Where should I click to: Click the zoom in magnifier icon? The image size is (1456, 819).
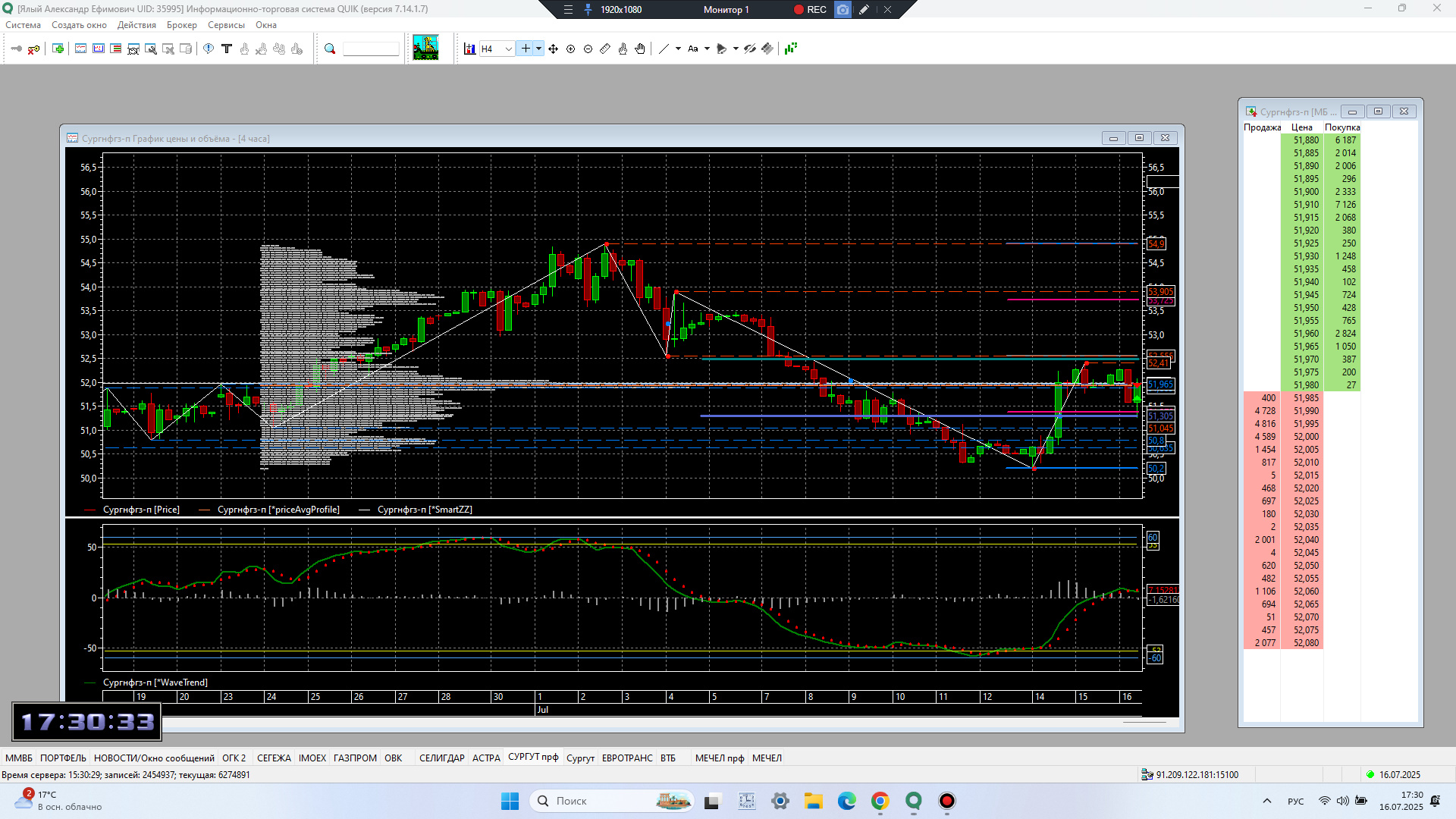[x=570, y=49]
